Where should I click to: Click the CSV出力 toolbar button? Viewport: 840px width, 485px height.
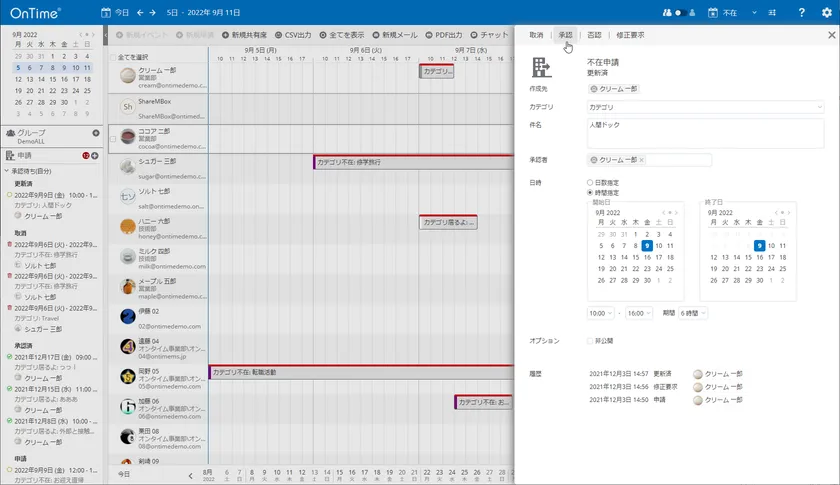[289, 34]
